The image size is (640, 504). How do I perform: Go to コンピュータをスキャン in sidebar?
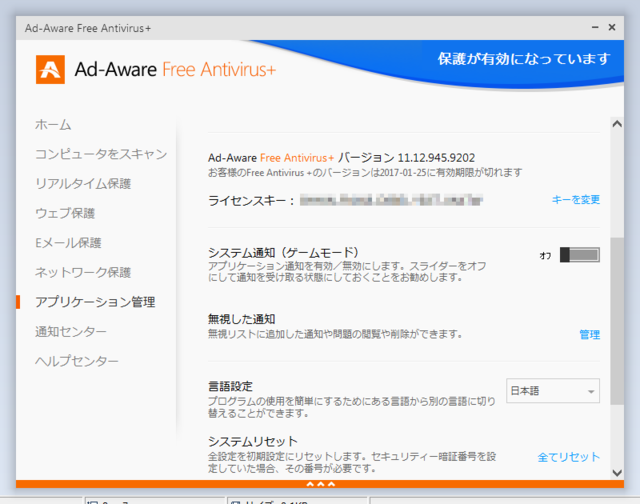[101, 154]
